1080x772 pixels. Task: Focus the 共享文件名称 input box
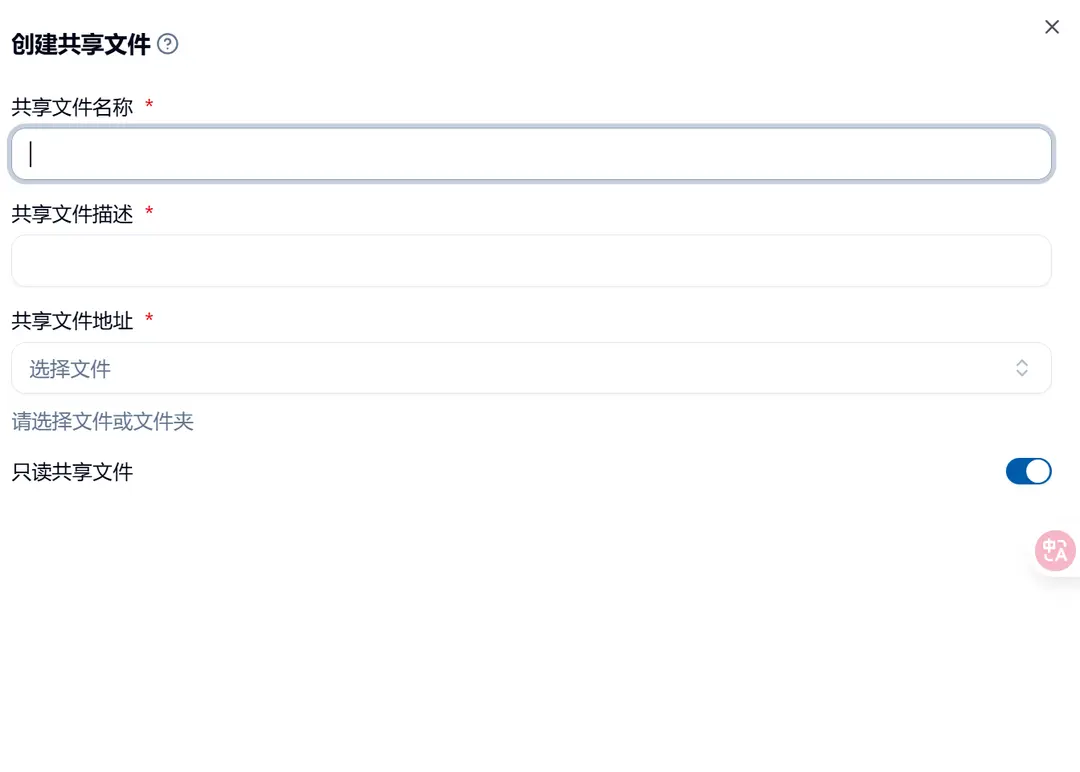(x=531, y=154)
